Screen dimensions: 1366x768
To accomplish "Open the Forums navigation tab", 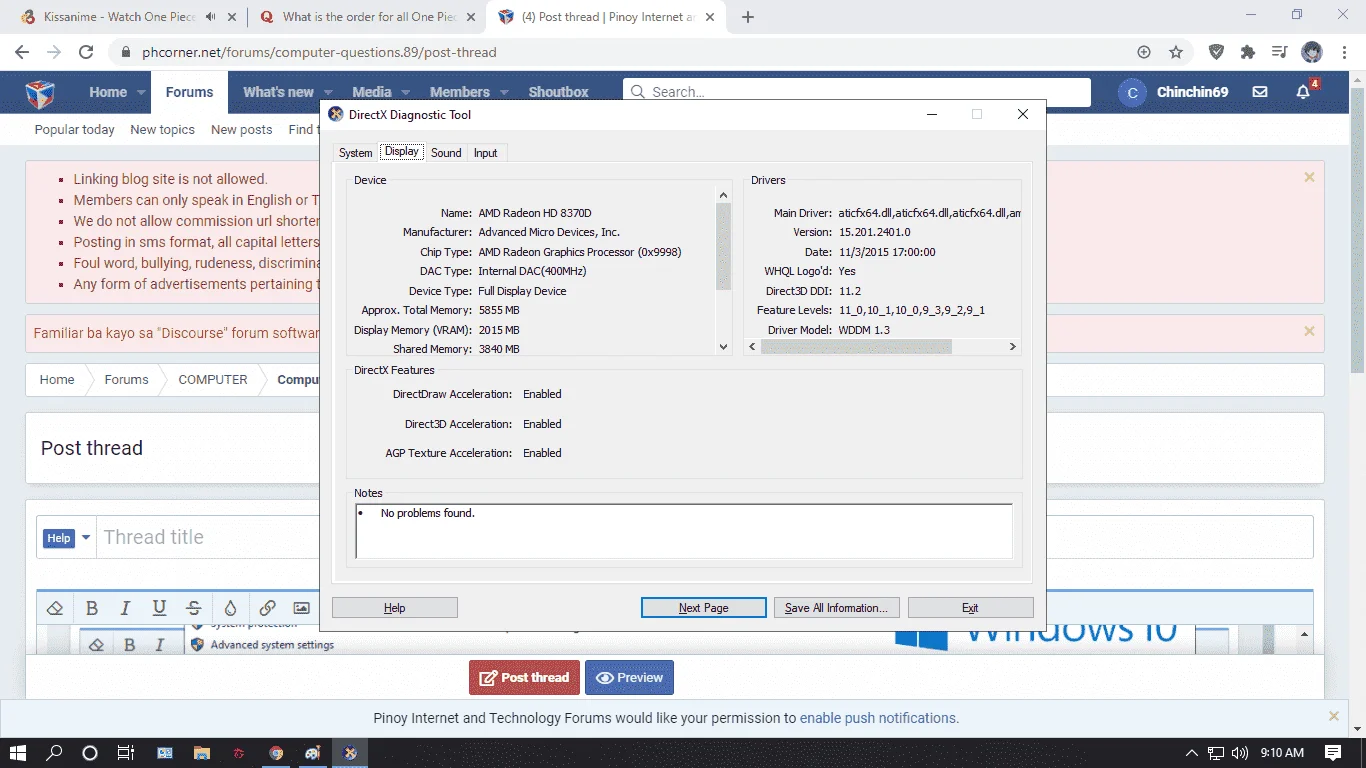I will (189, 92).
